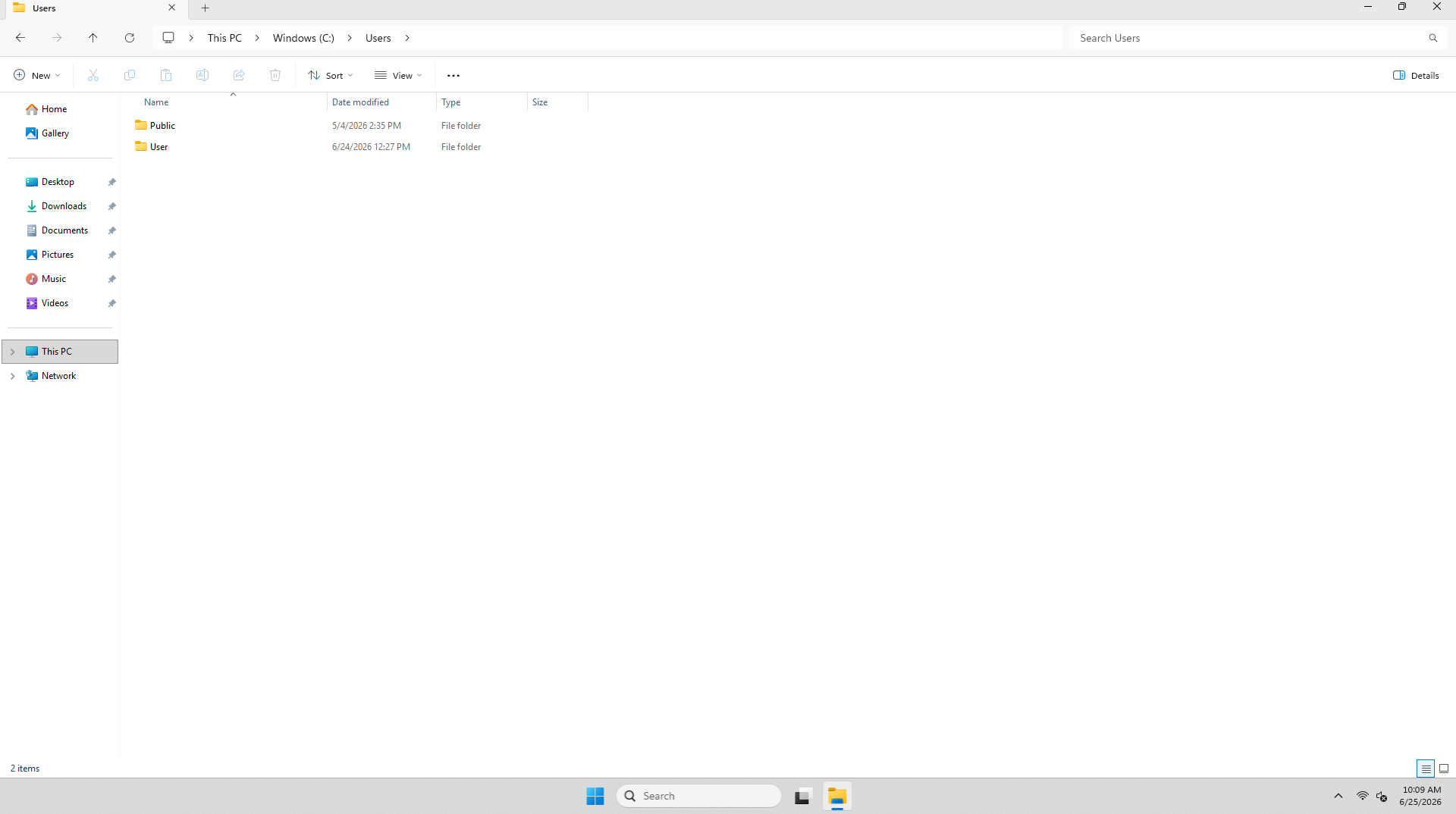This screenshot has width=1456, height=814.
Task: Open the system tray volume icon
Action: pyautogui.click(x=1382, y=796)
